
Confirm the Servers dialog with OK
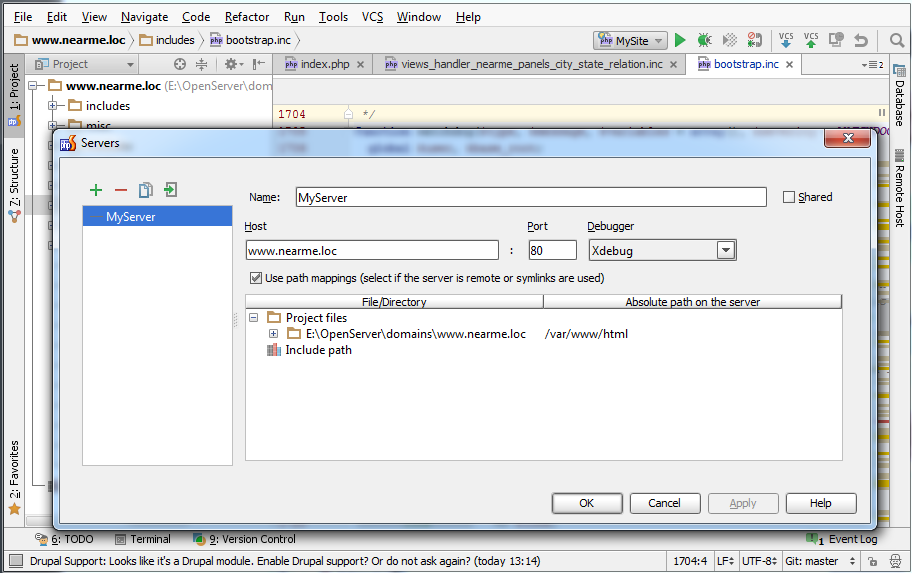click(587, 503)
